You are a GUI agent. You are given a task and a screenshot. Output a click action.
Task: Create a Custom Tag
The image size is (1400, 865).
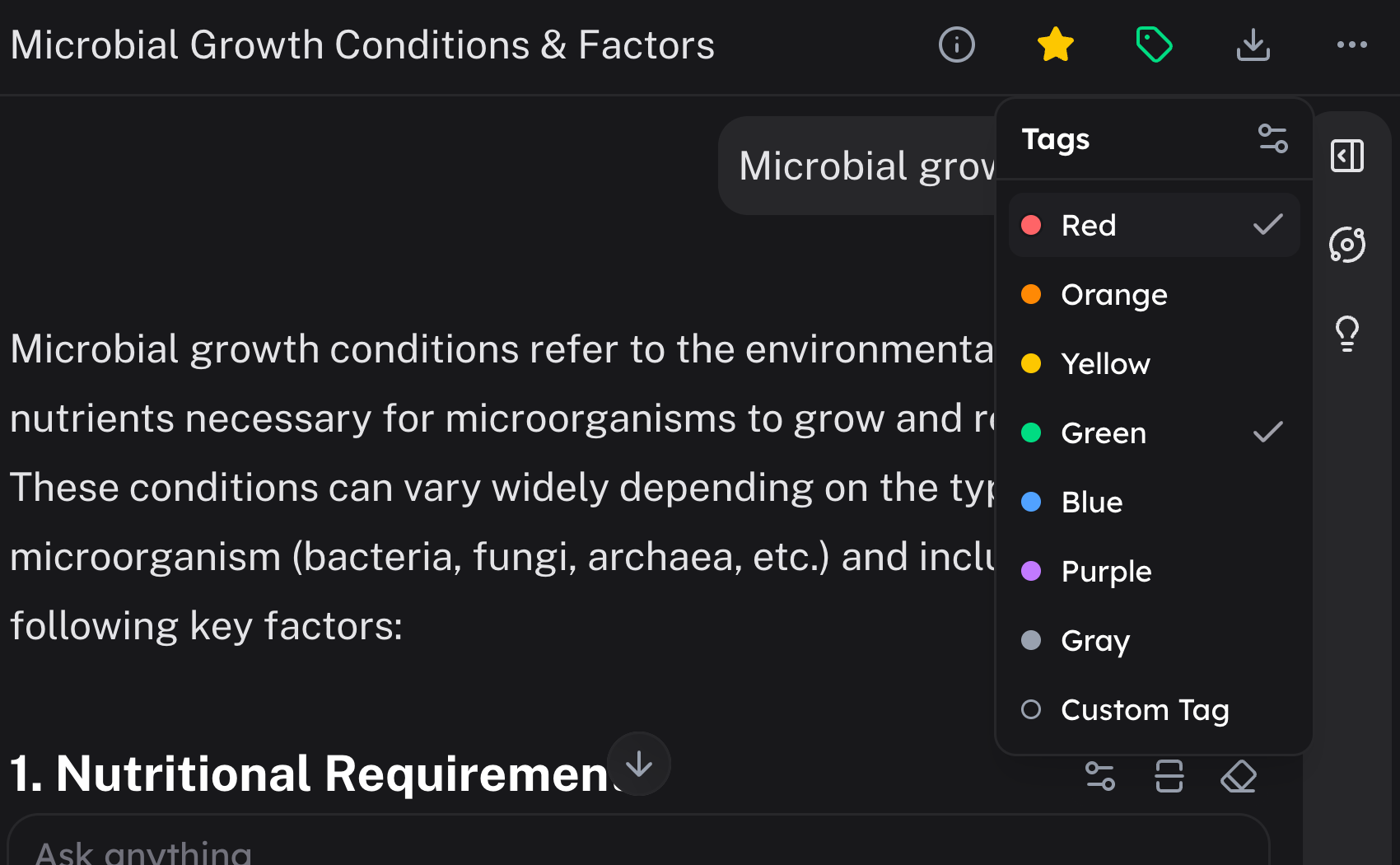pyautogui.click(x=1145, y=710)
